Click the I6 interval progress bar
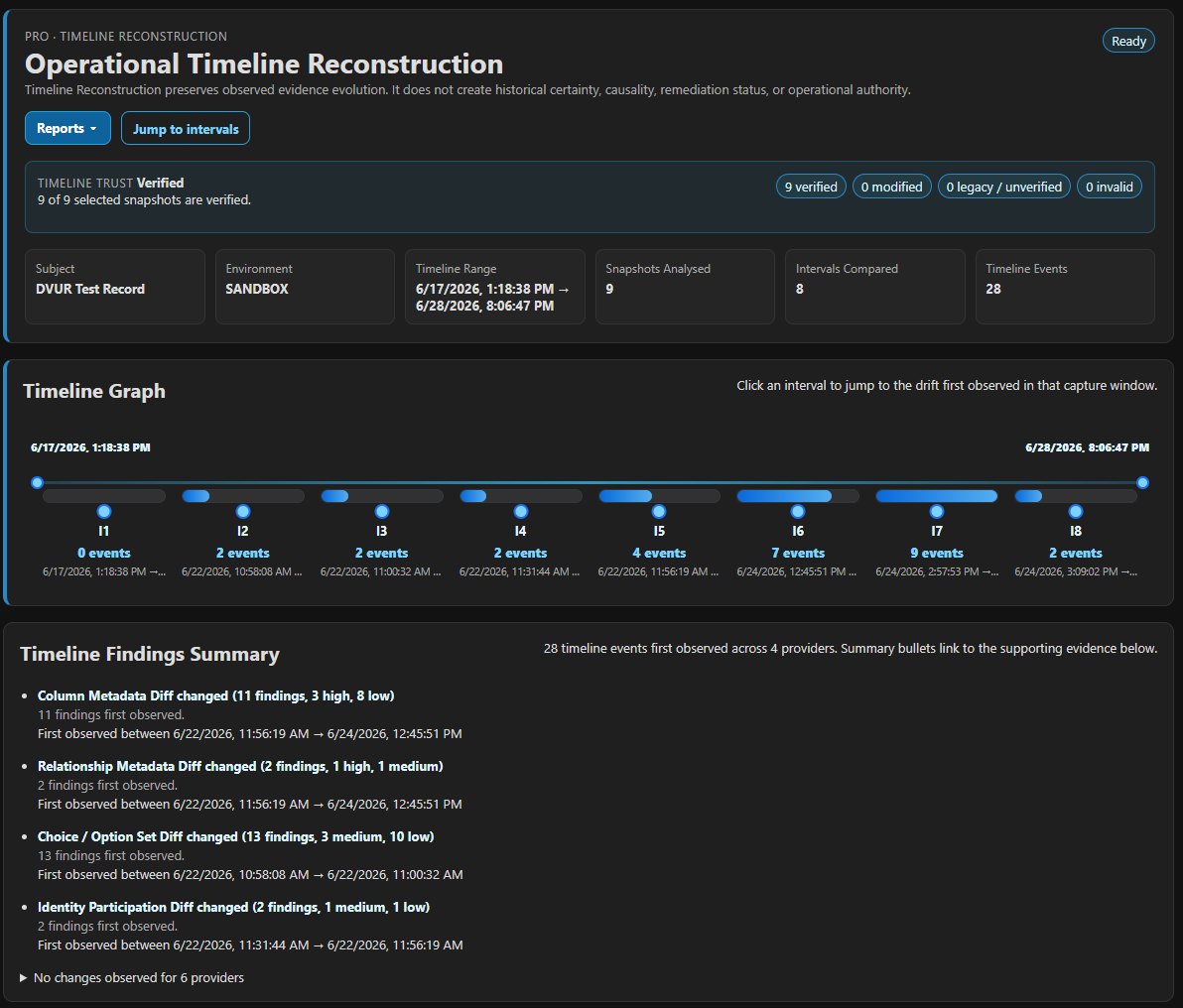 pyautogui.click(x=798, y=496)
